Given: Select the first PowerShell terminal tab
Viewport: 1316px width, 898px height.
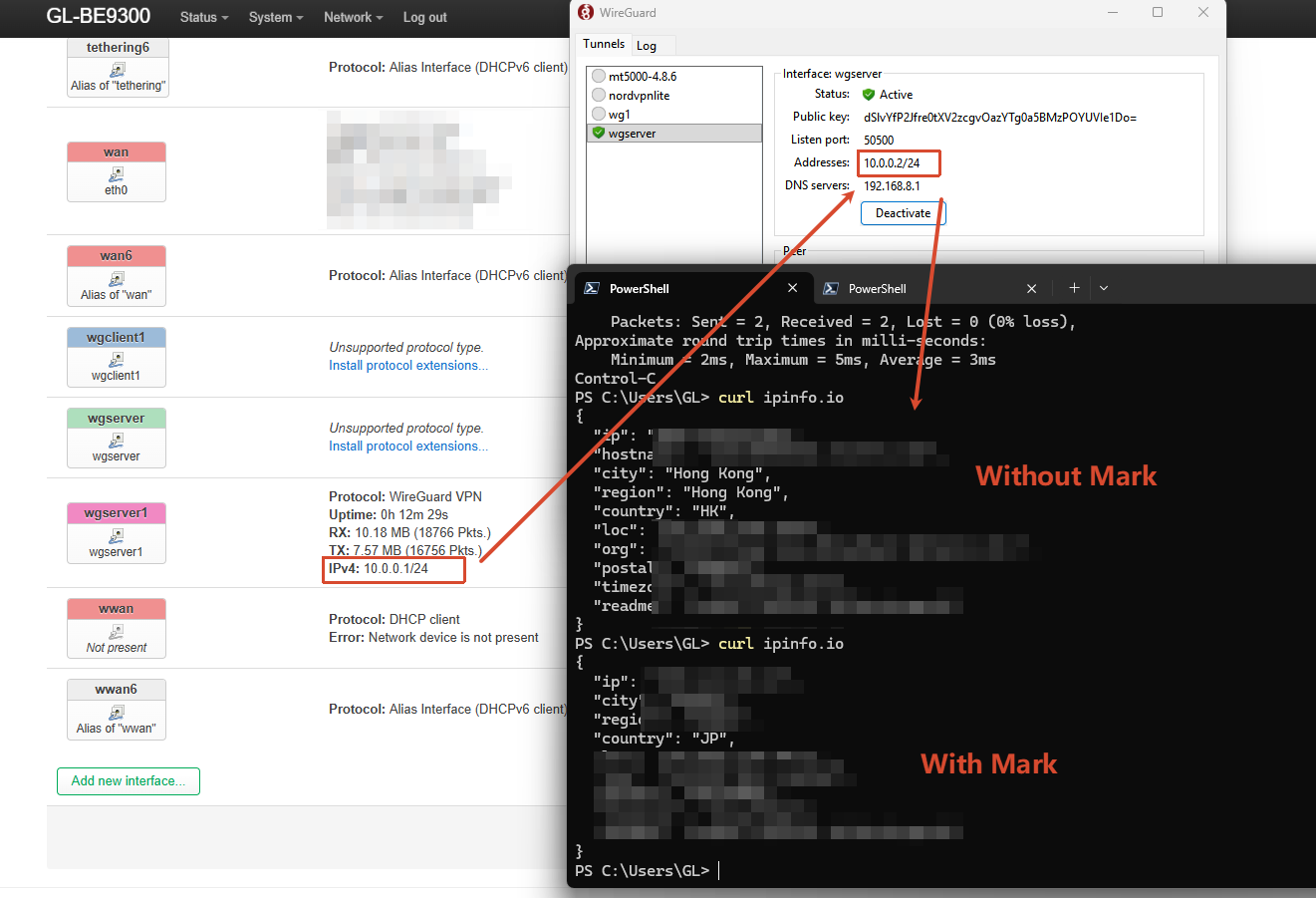Looking at the screenshot, I should pyautogui.click(x=692, y=288).
